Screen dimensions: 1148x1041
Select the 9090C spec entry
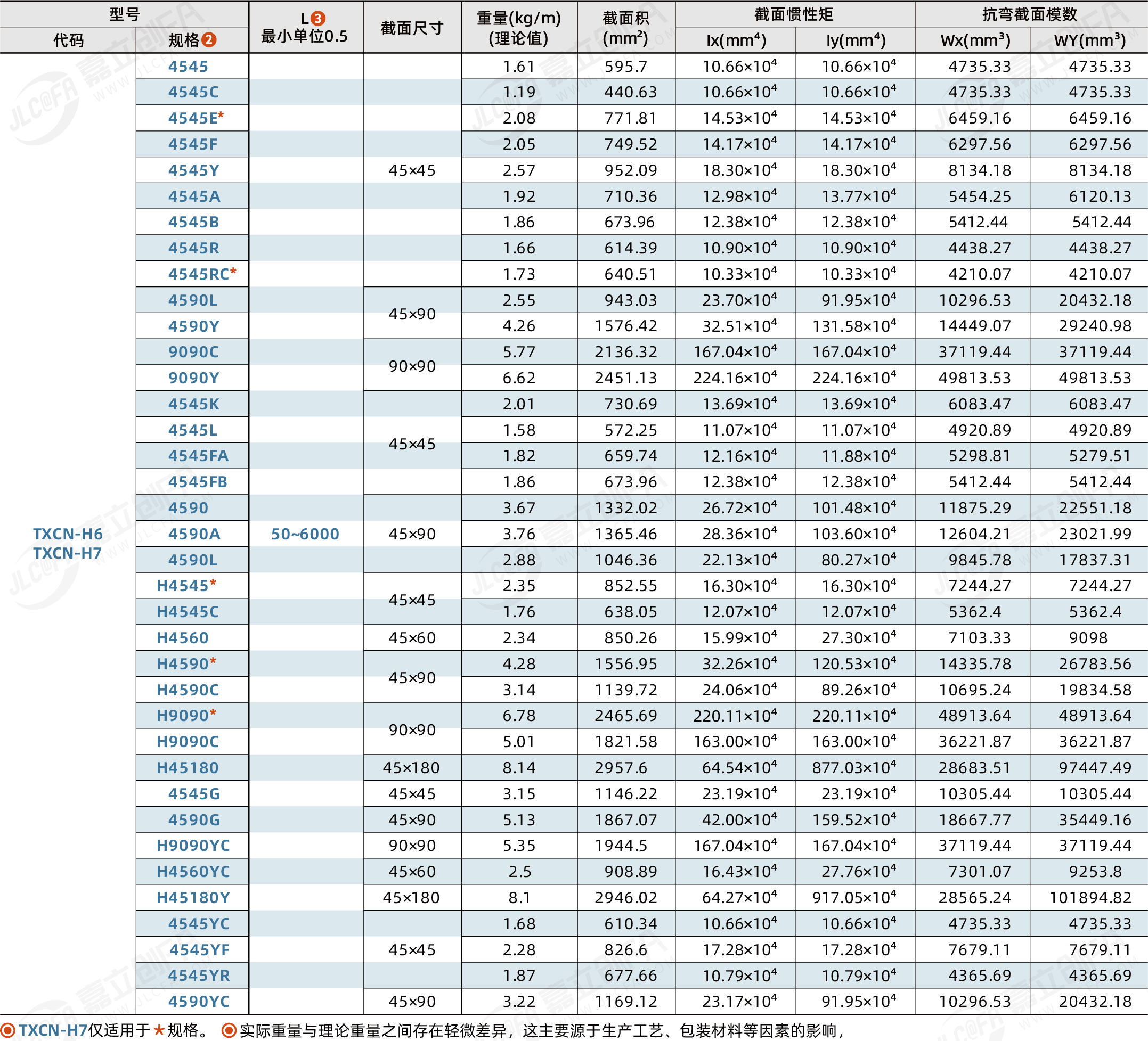click(x=193, y=352)
